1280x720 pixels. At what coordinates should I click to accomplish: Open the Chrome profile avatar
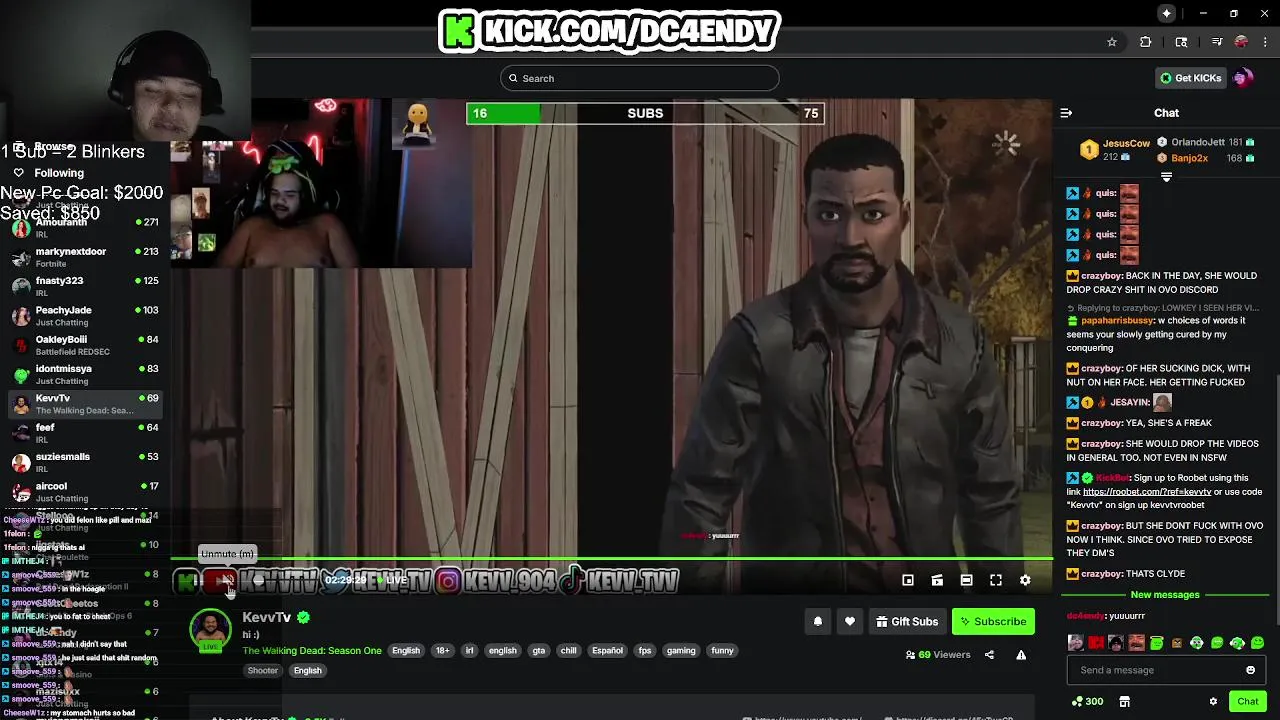1241,42
